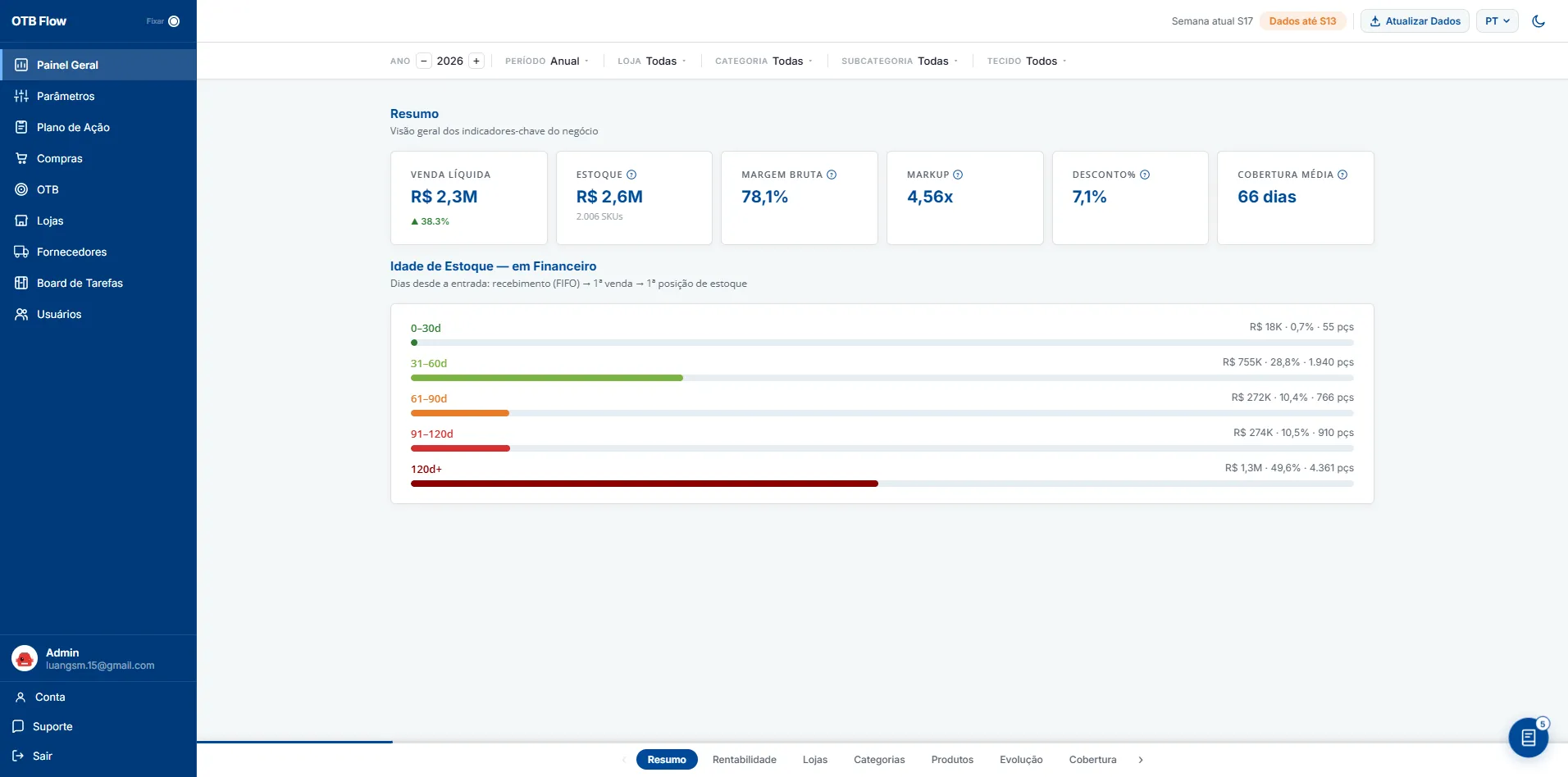Image resolution: width=1568 pixels, height=777 pixels.
Task: Click the Plano de Ação document icon
Action: click(21, 127)
